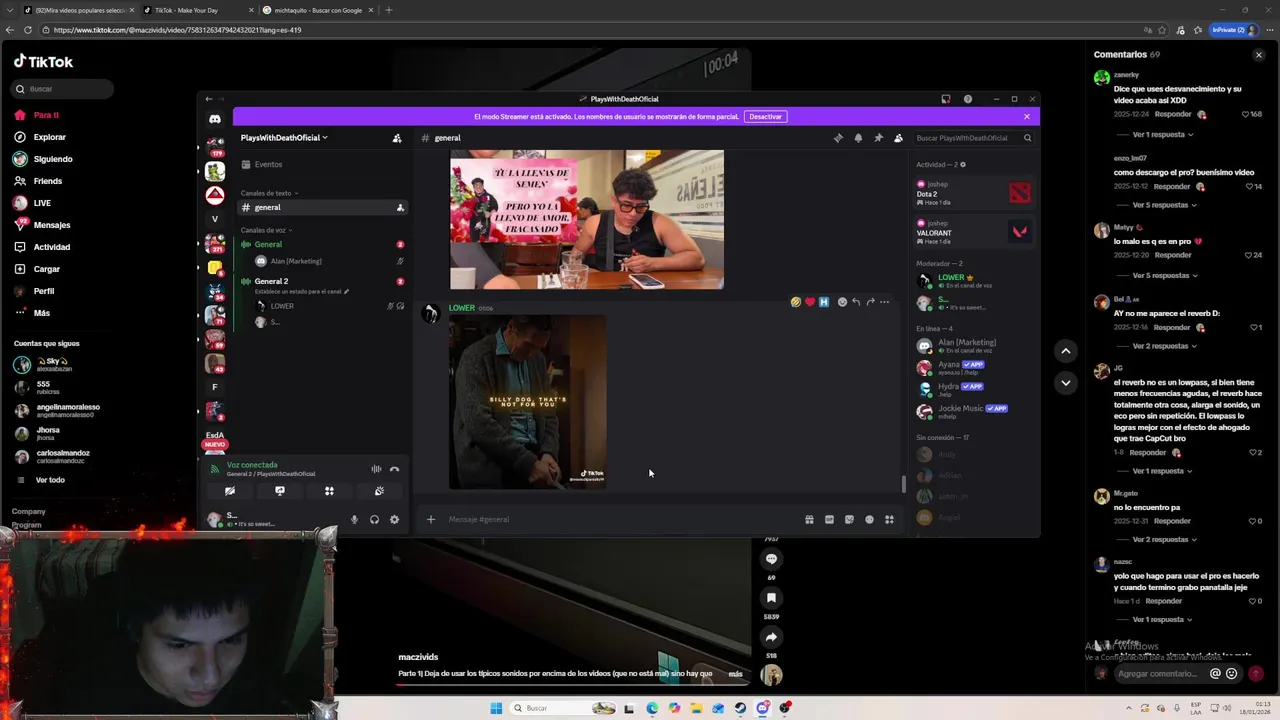Select the general text channel

click(322, 207)
